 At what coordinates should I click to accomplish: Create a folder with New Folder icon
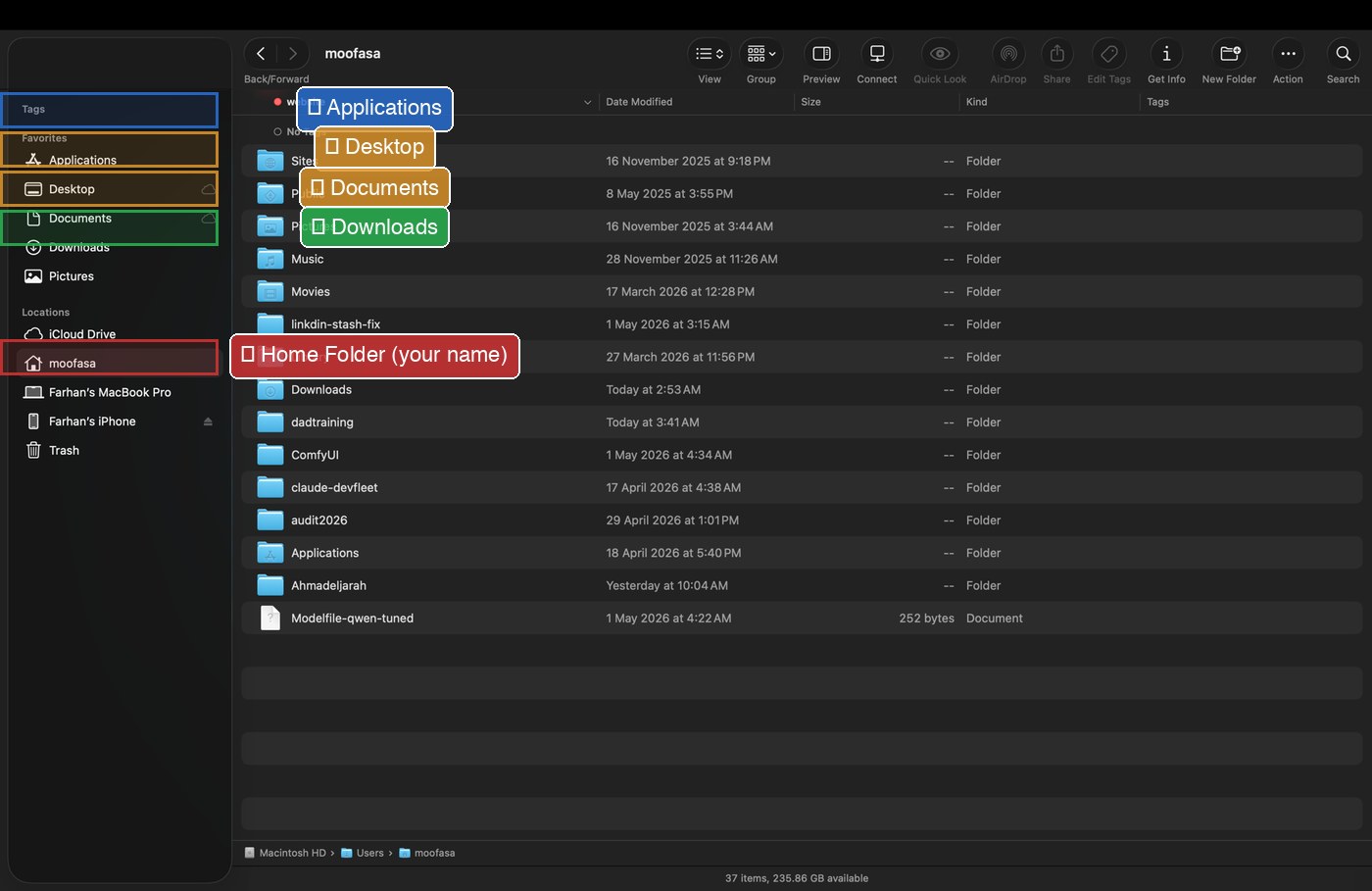[x=1230, y=54]
